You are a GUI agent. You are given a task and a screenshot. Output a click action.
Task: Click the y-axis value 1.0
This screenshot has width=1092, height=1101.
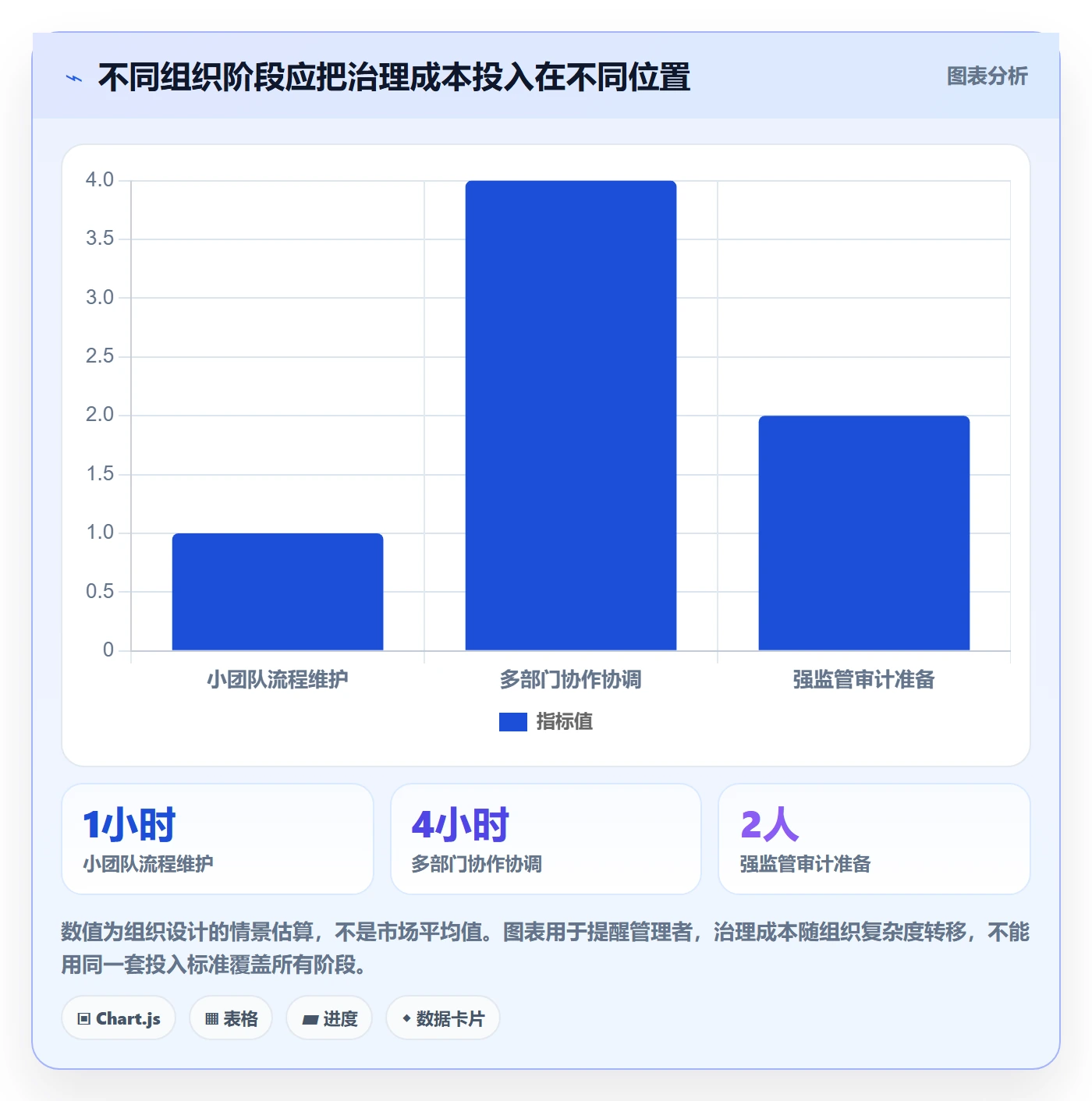[x=100, y=533]
